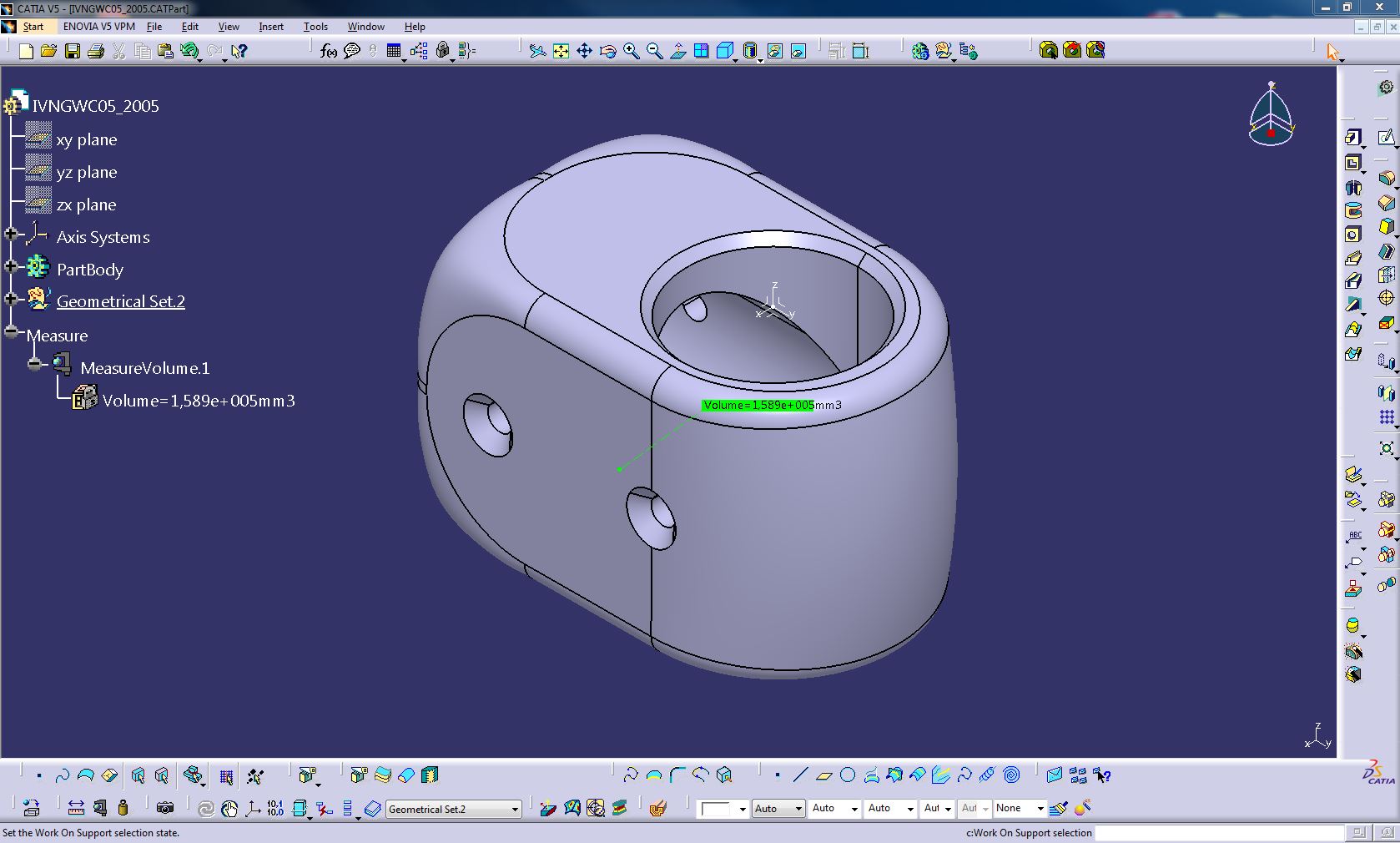Select the Rotate view tool
Screen dimensions: 1400x843
pyautogui.click(x=608, y=51)
